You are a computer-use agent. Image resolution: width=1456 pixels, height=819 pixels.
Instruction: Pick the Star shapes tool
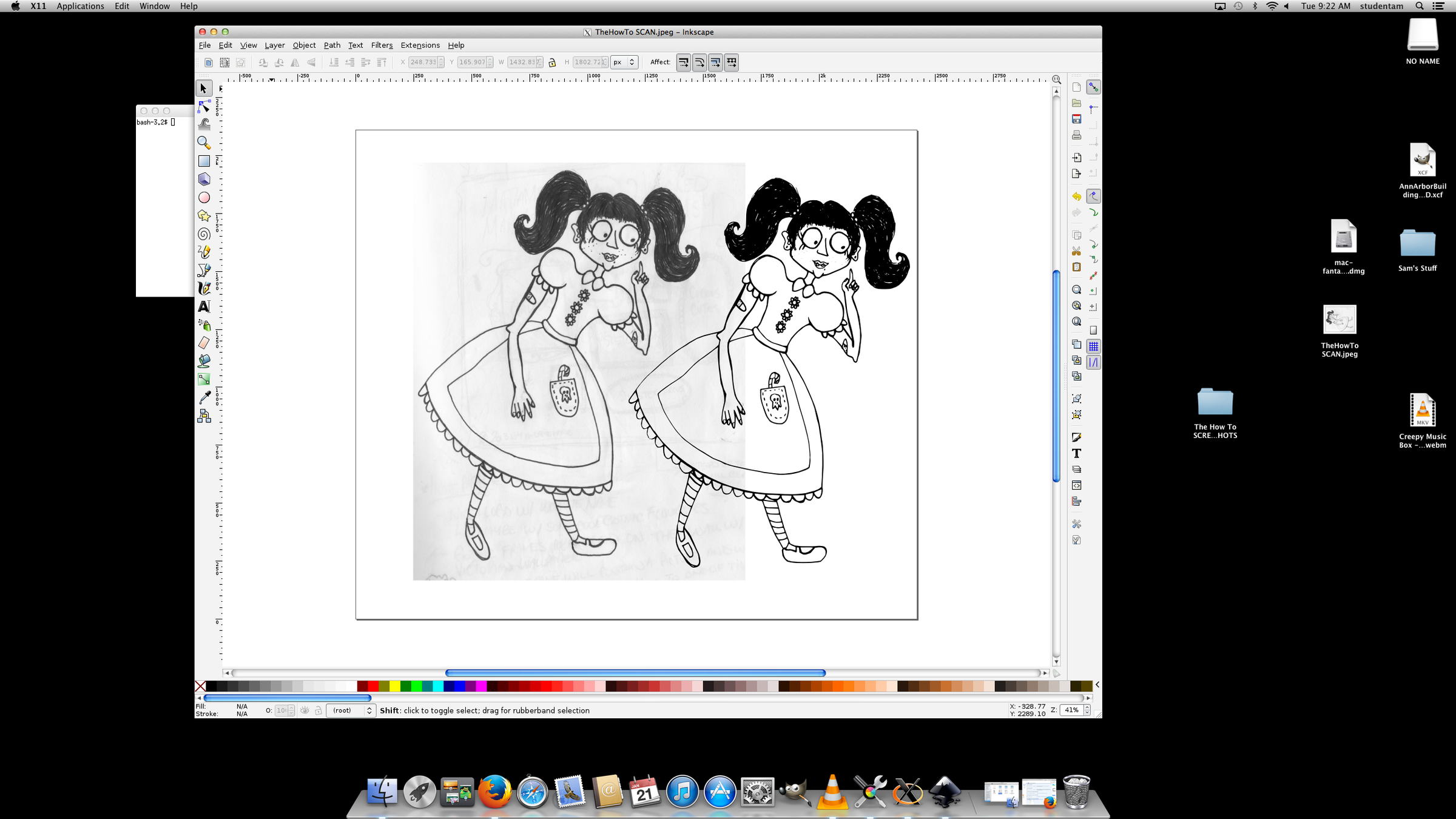point(204,216)
